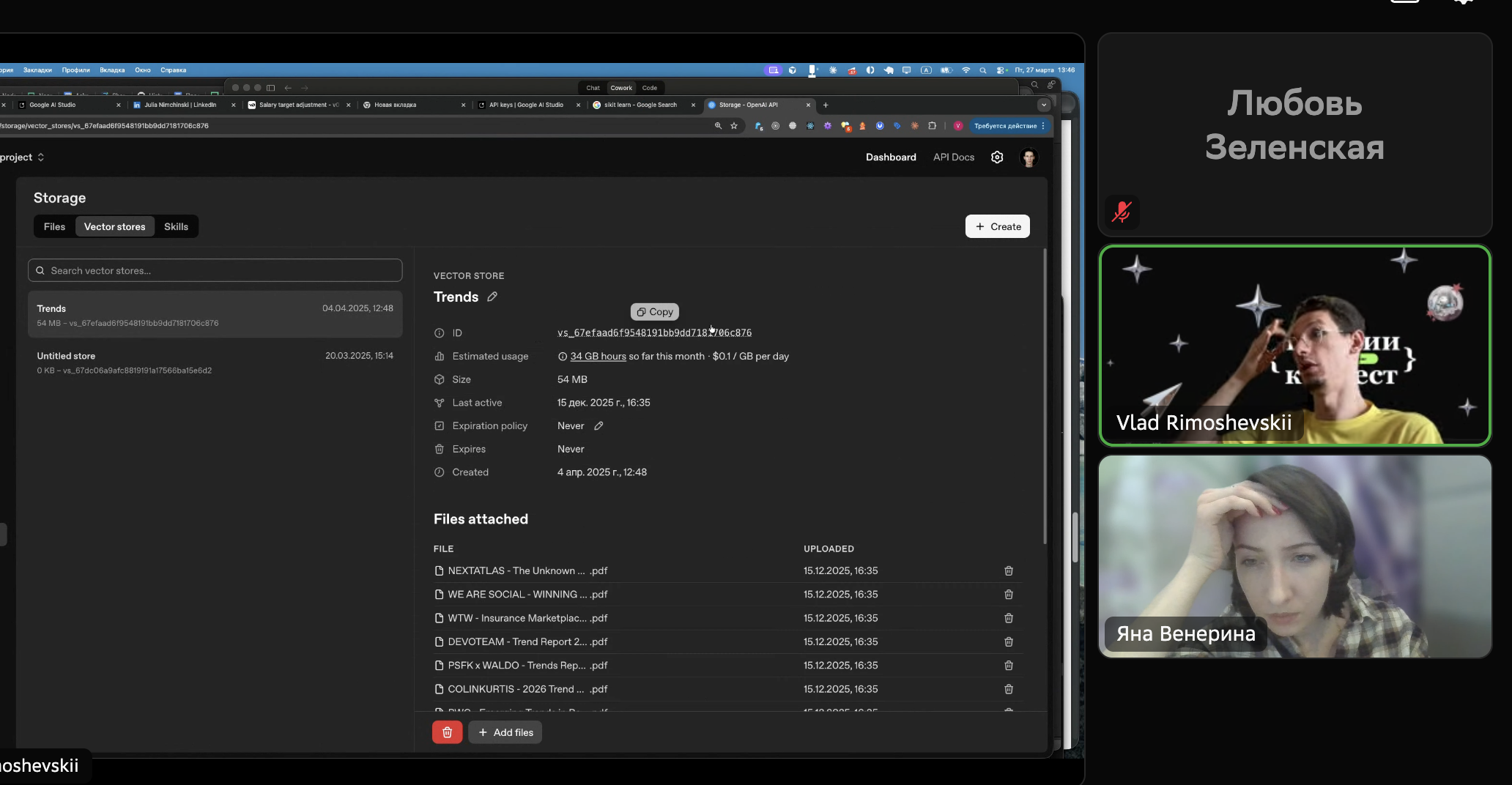Select the Vector stores tab
The height and width of the screenshot is (785, 1512).
[115, 227]
